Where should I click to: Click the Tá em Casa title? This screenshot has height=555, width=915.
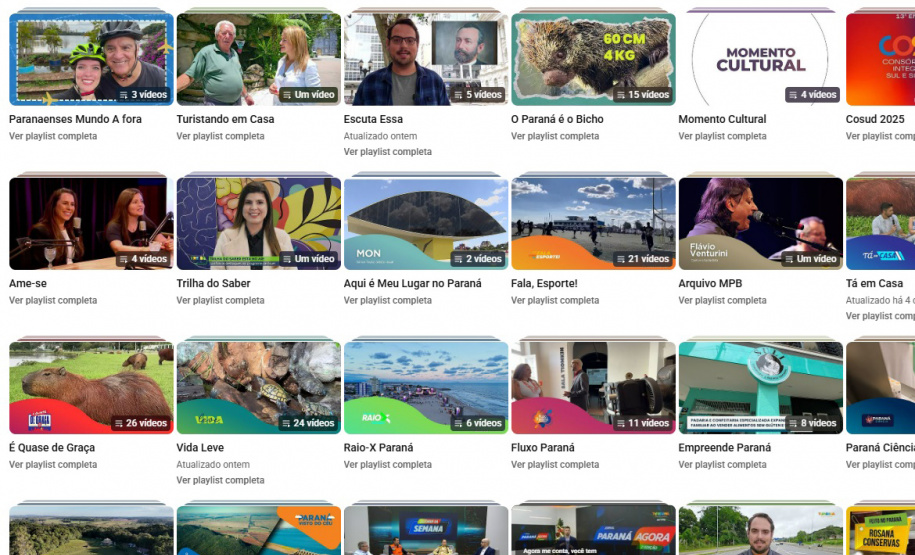coord(874,284)
